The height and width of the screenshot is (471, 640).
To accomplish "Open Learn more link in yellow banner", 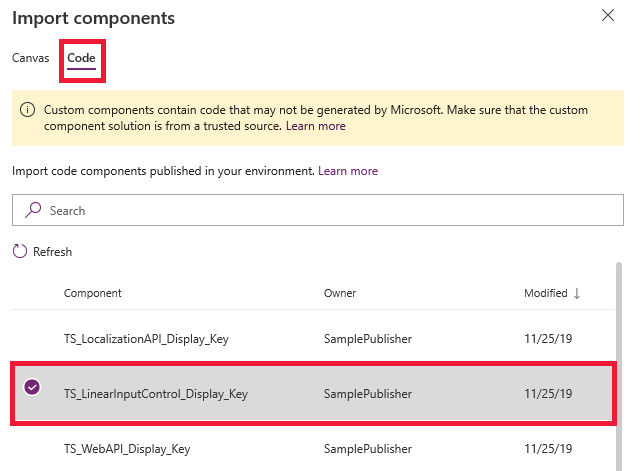I will (x=316, y=126).
